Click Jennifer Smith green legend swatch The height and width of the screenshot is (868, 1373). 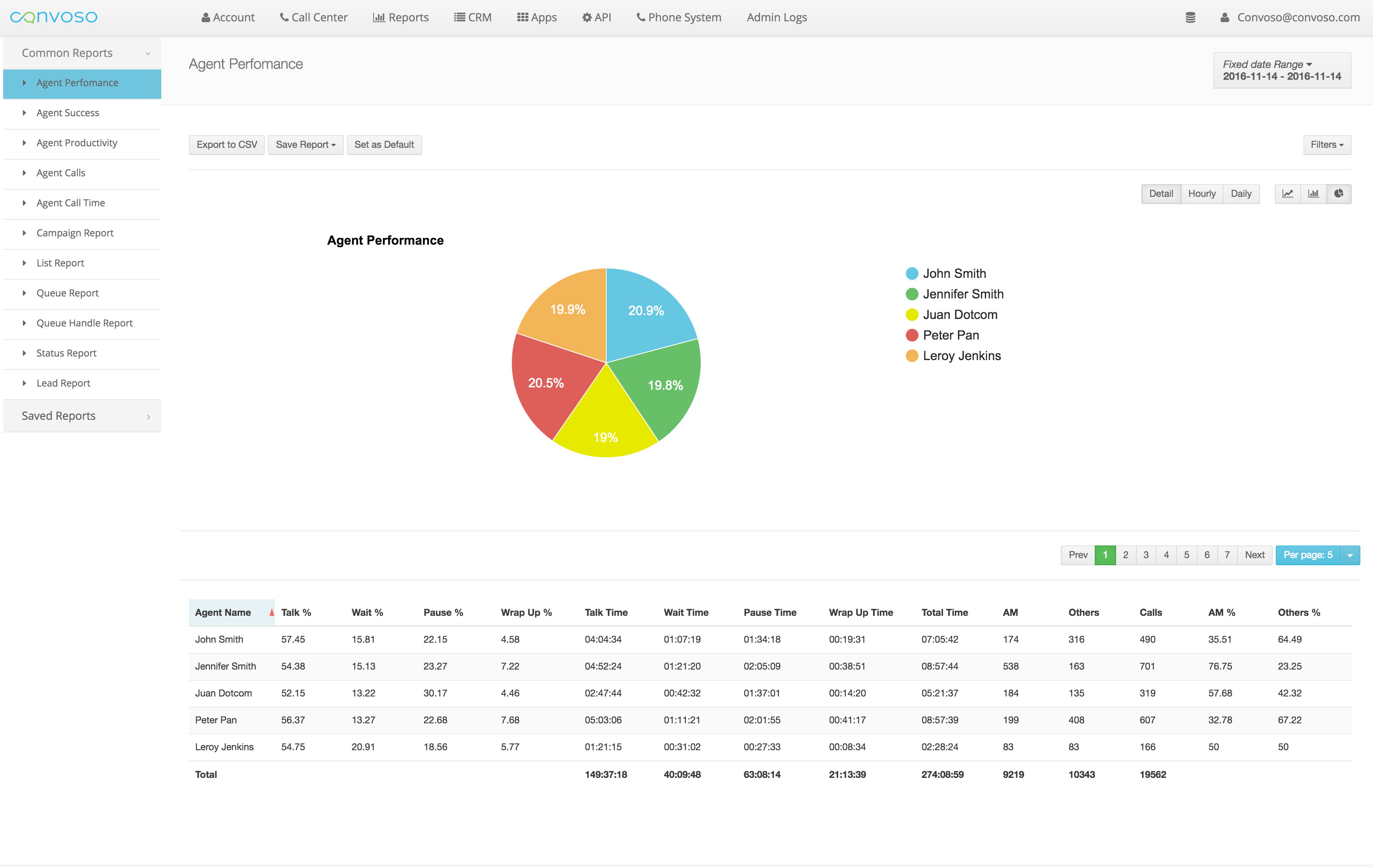(912, 294)
